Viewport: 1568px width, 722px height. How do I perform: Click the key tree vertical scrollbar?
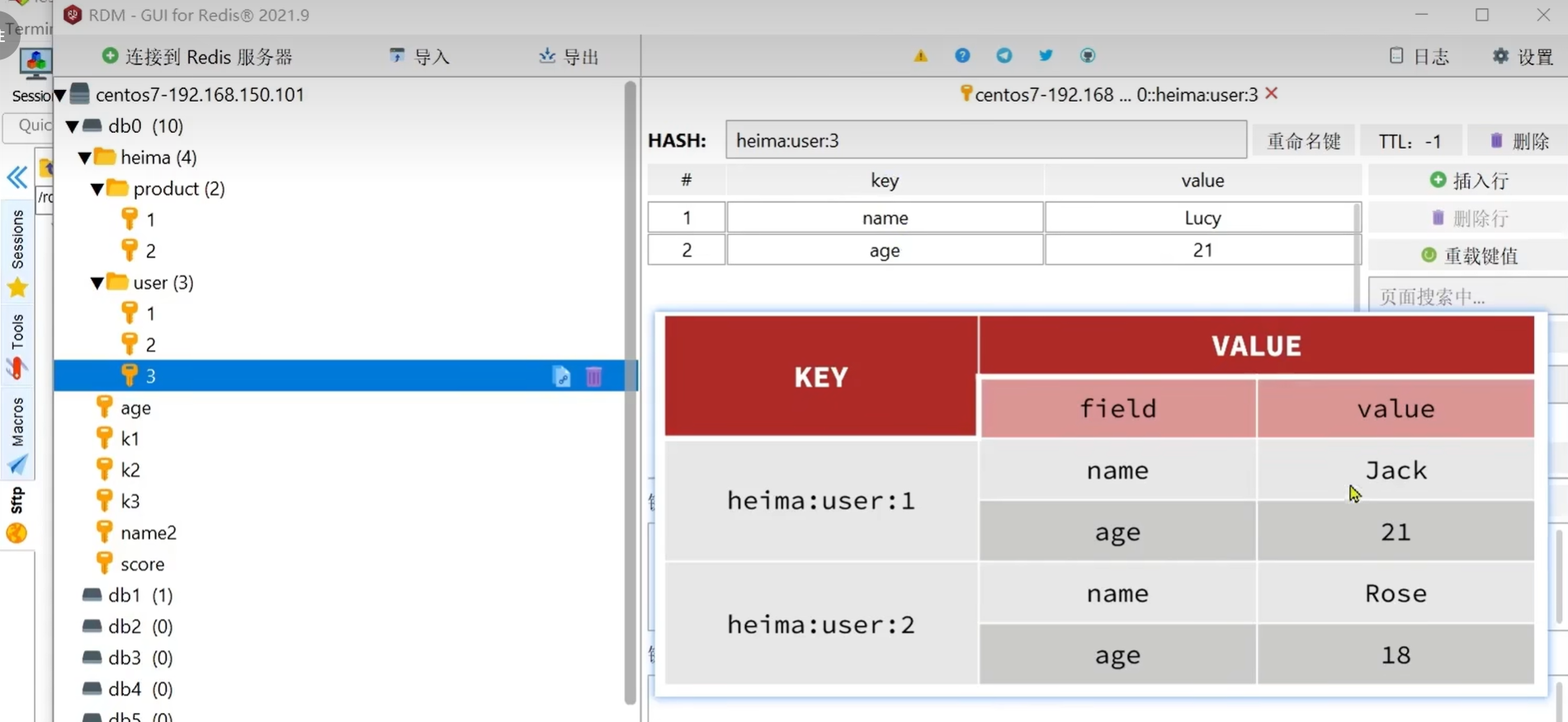point(631,392)
